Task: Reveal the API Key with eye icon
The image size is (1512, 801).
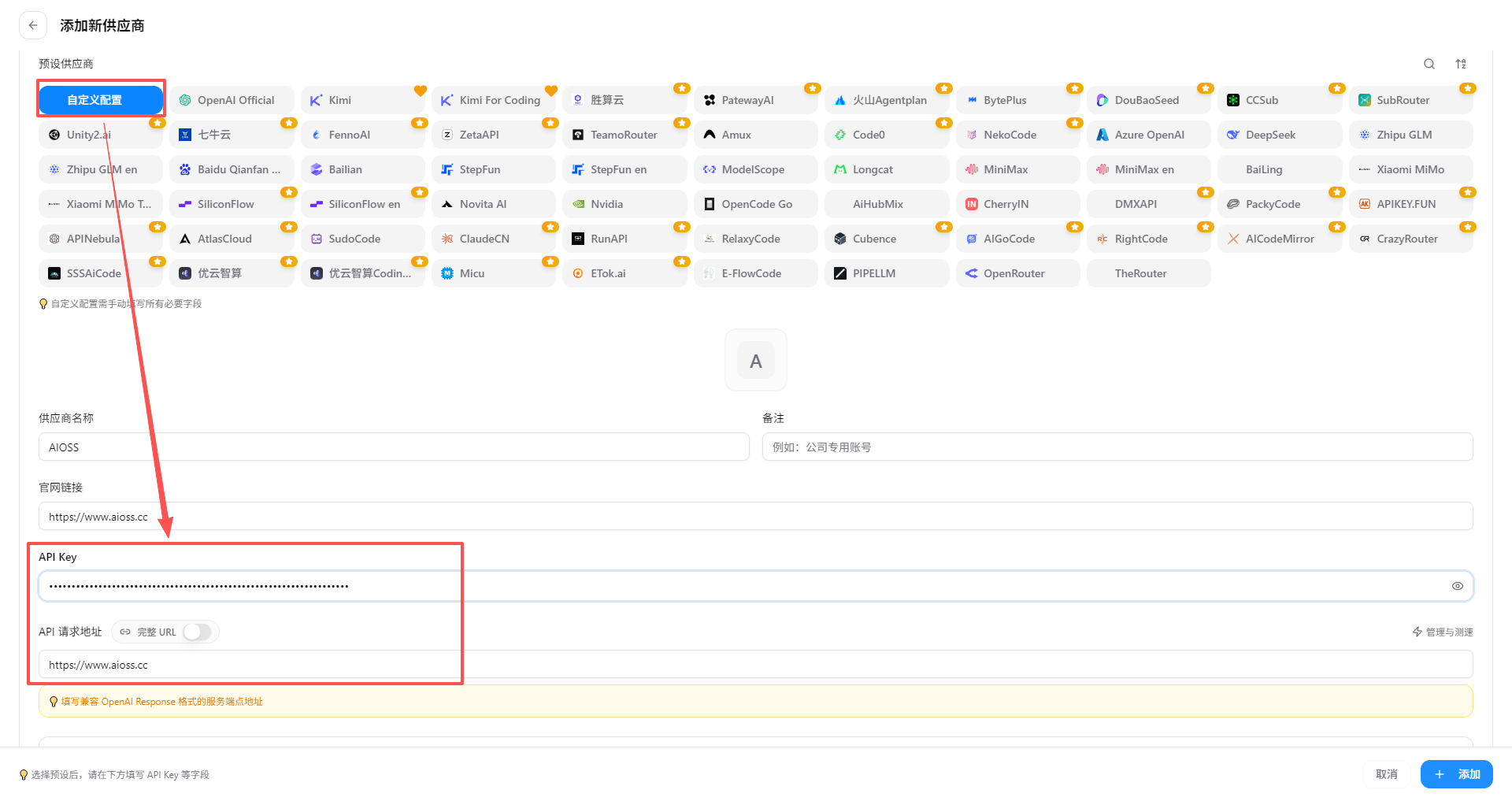Action: pos(1458,586)
